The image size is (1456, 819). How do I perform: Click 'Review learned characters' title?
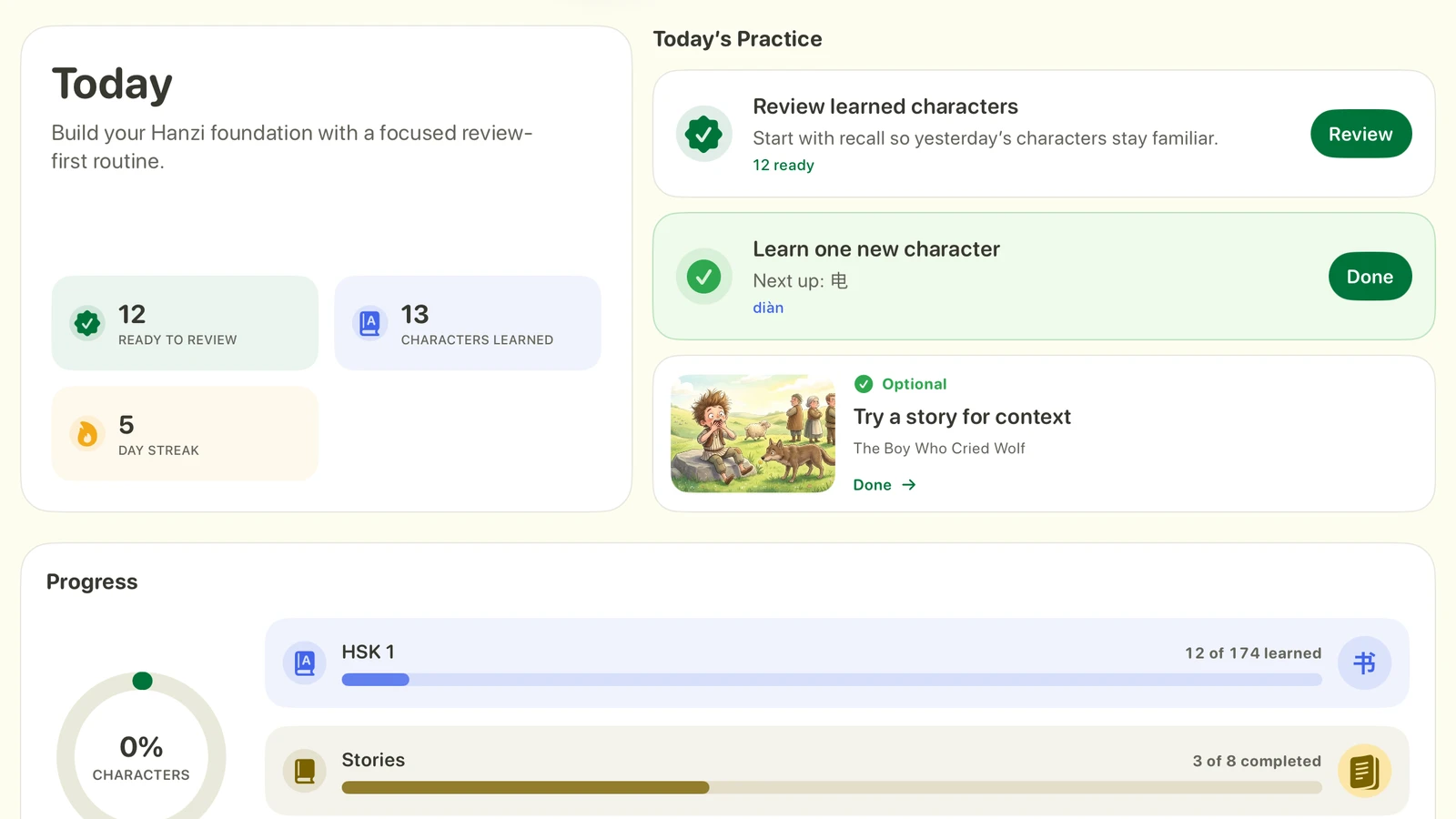click(885, 106)
